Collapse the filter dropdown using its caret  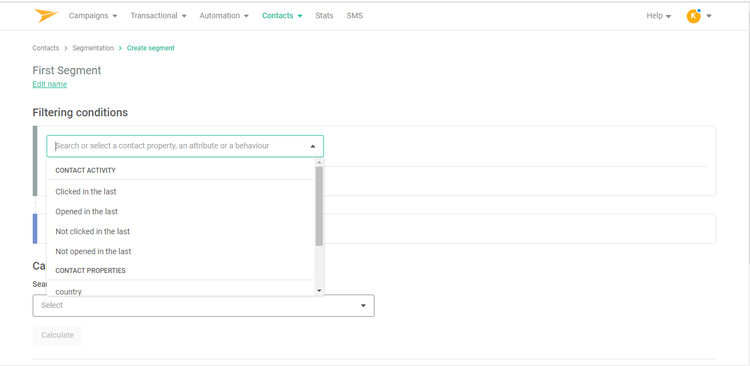click(313, 146)
